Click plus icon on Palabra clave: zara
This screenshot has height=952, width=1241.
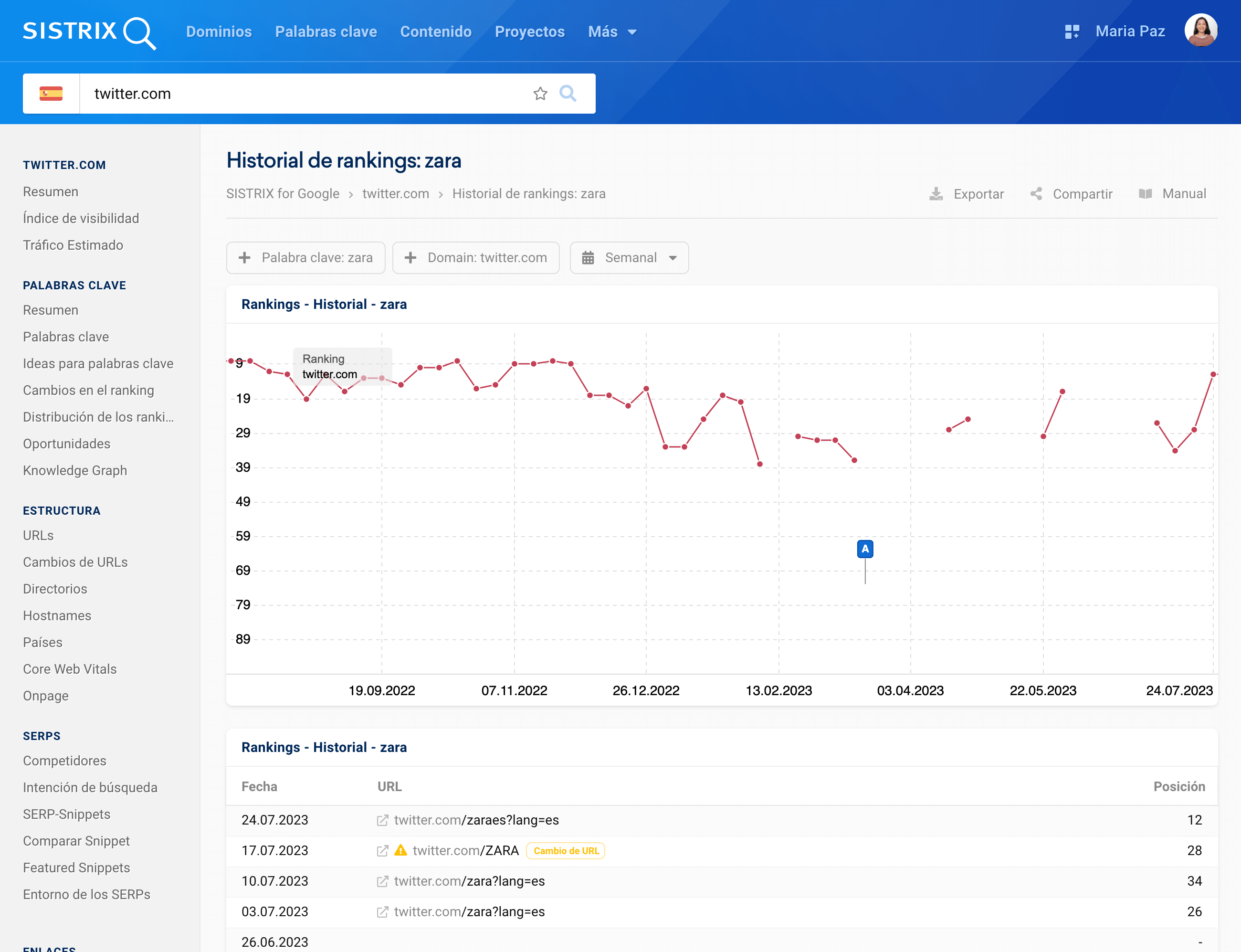(245, 258)
